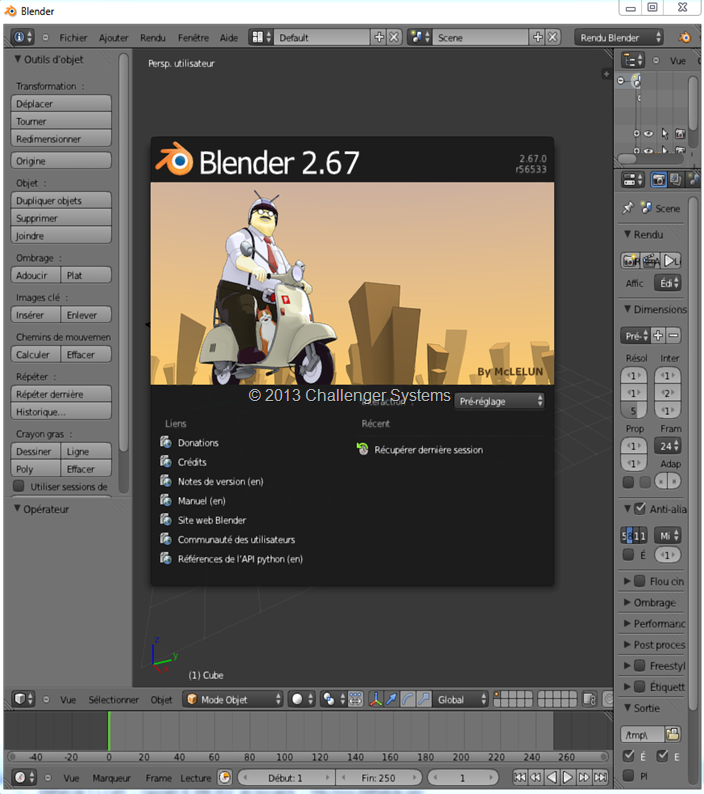Screen dimensions: 704x794
Task: Click the scene browse icon
Action: [420, 37]
